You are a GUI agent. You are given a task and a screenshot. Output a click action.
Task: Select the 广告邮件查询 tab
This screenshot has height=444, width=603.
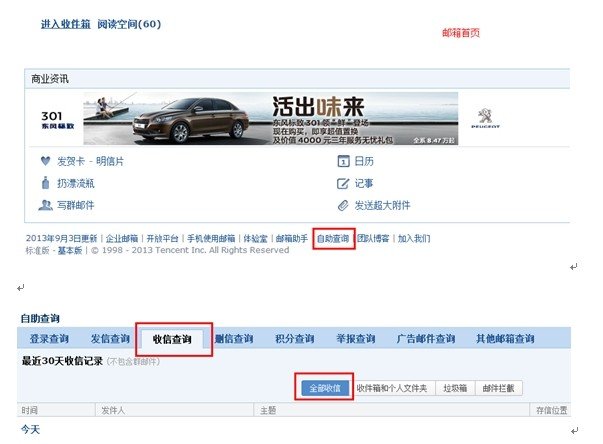click(426, 339)
